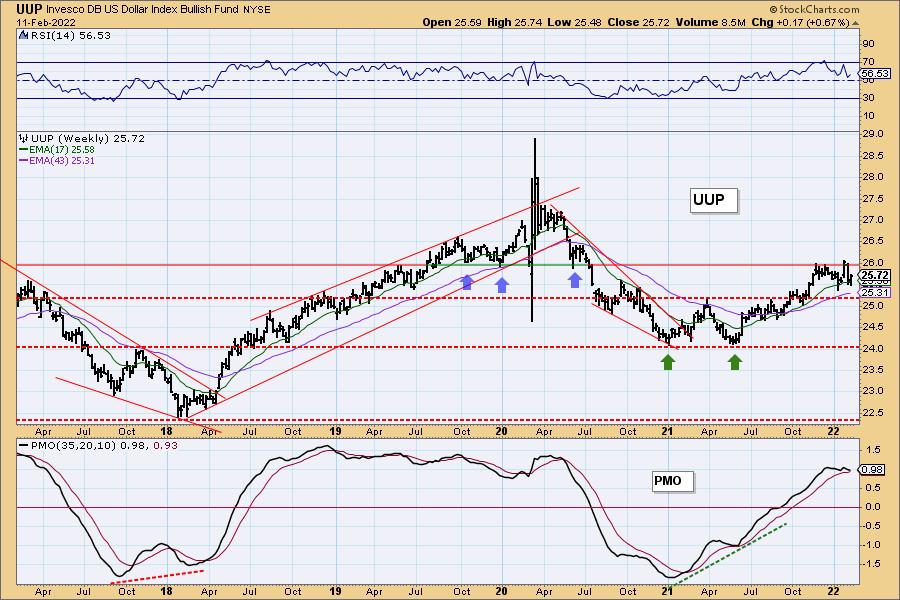Click the 29.0 price axis label
The width and height of the screenshot is (900, 600).
pyautogui.click(x=874, y=134)
